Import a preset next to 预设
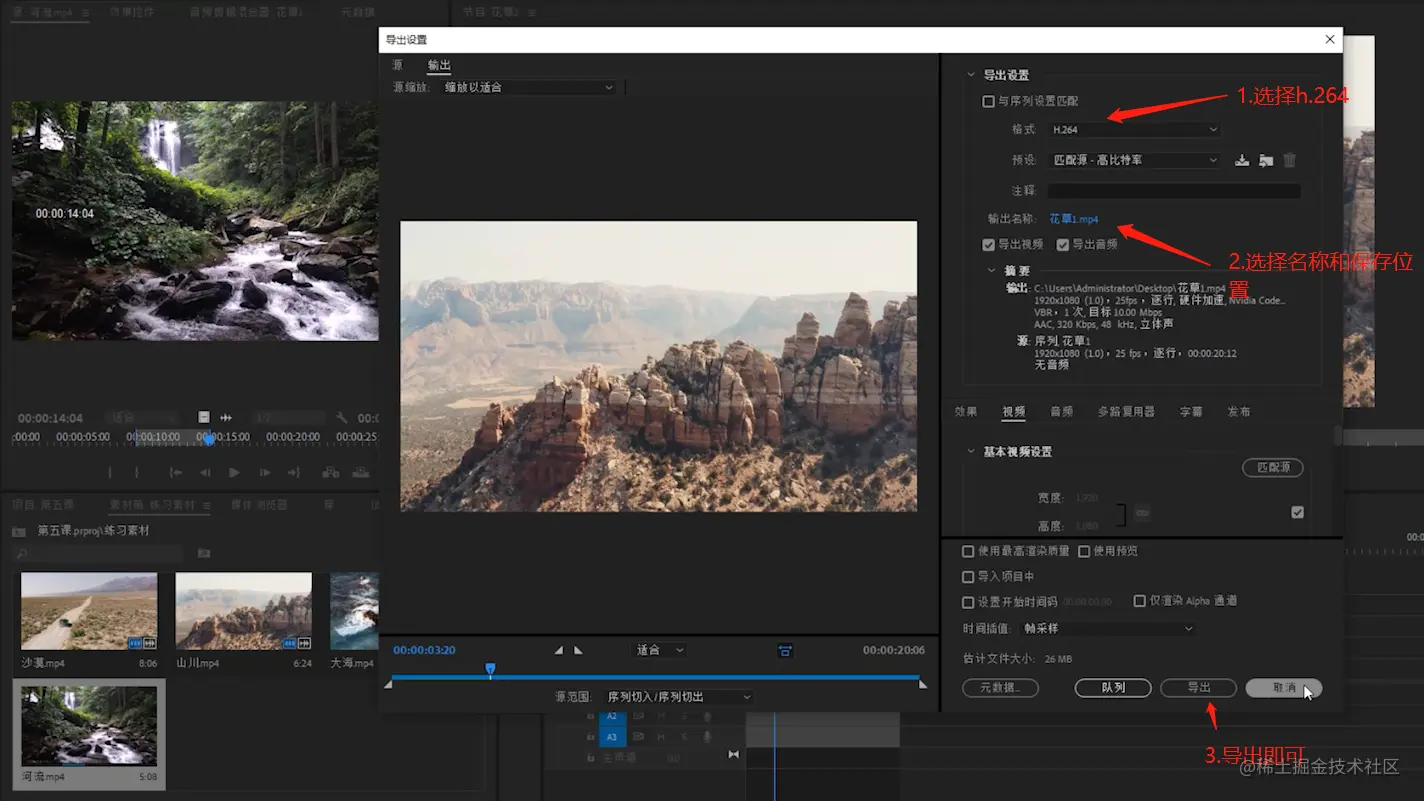This screenshot has height=801, width=1424. [x=1266, y=160]
